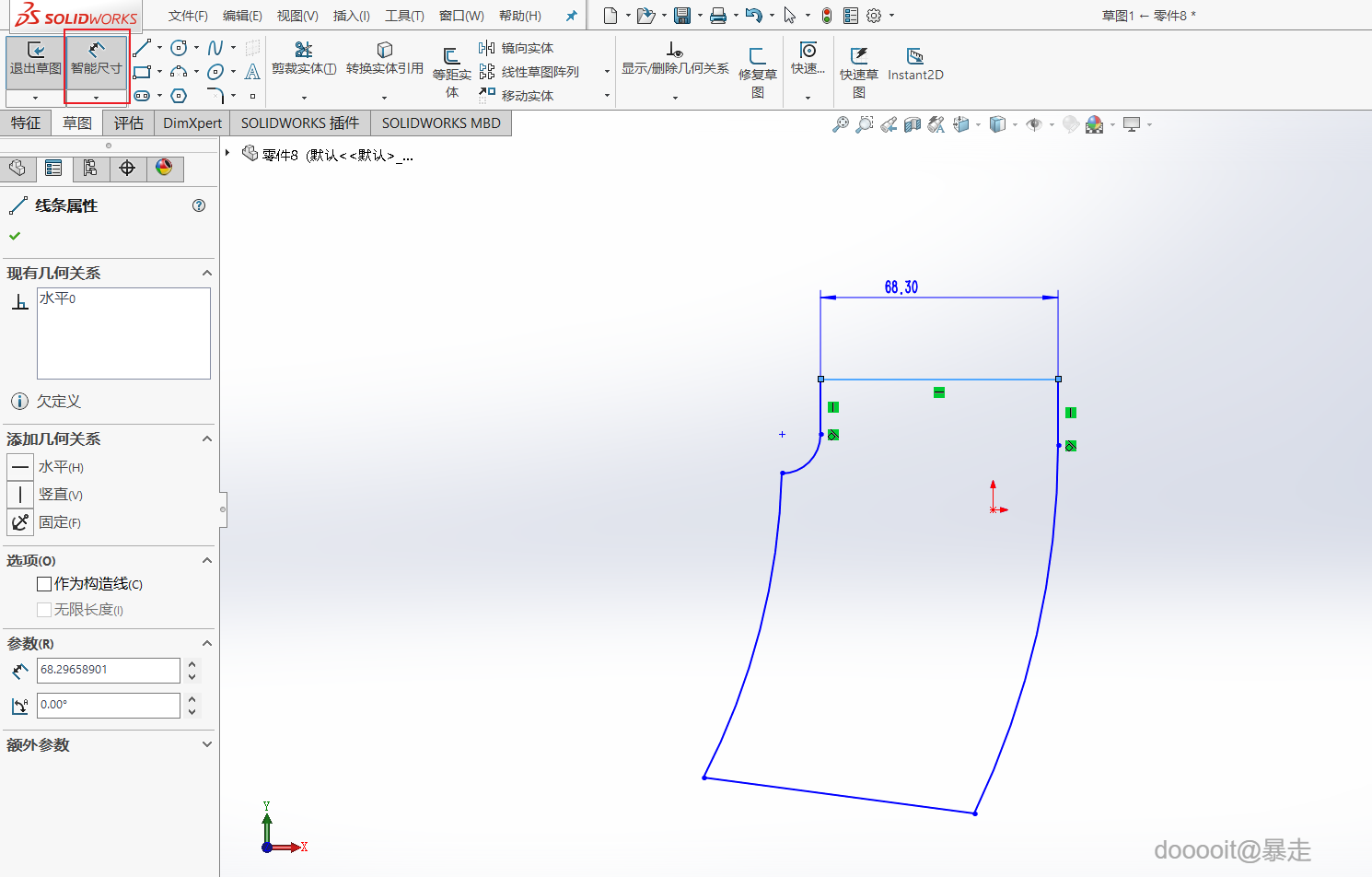Open help for the Line Properties panel
Image resolution: width=1372 pixels, height=877 pixels.
point(199,205)
